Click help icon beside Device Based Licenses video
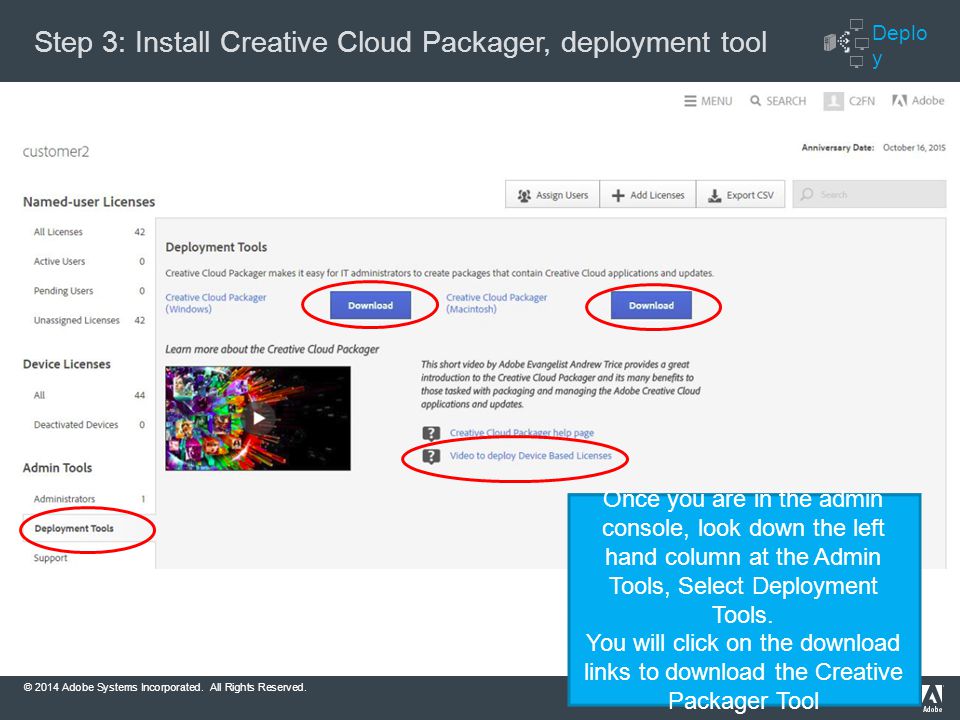Screen dimensions: 960x720 tap(431, 456)
